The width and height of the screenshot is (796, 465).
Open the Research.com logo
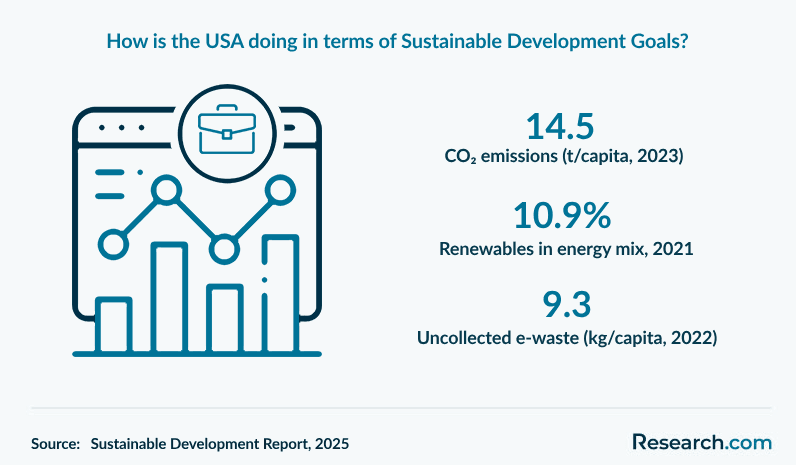pos(702,442)
